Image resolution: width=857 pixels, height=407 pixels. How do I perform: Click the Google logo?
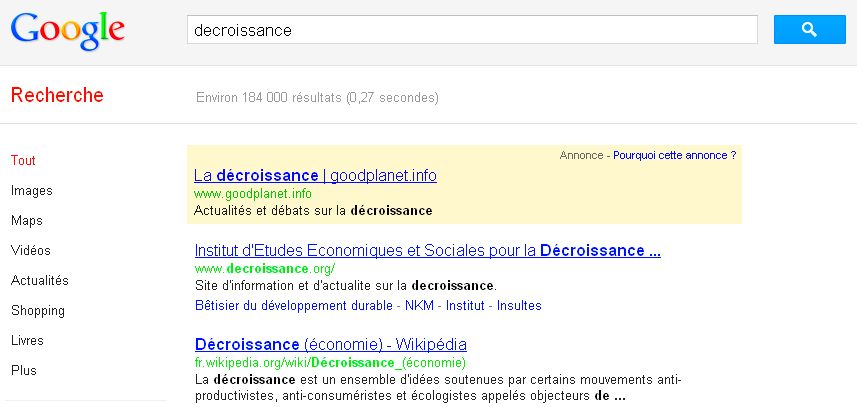[68, 31]
